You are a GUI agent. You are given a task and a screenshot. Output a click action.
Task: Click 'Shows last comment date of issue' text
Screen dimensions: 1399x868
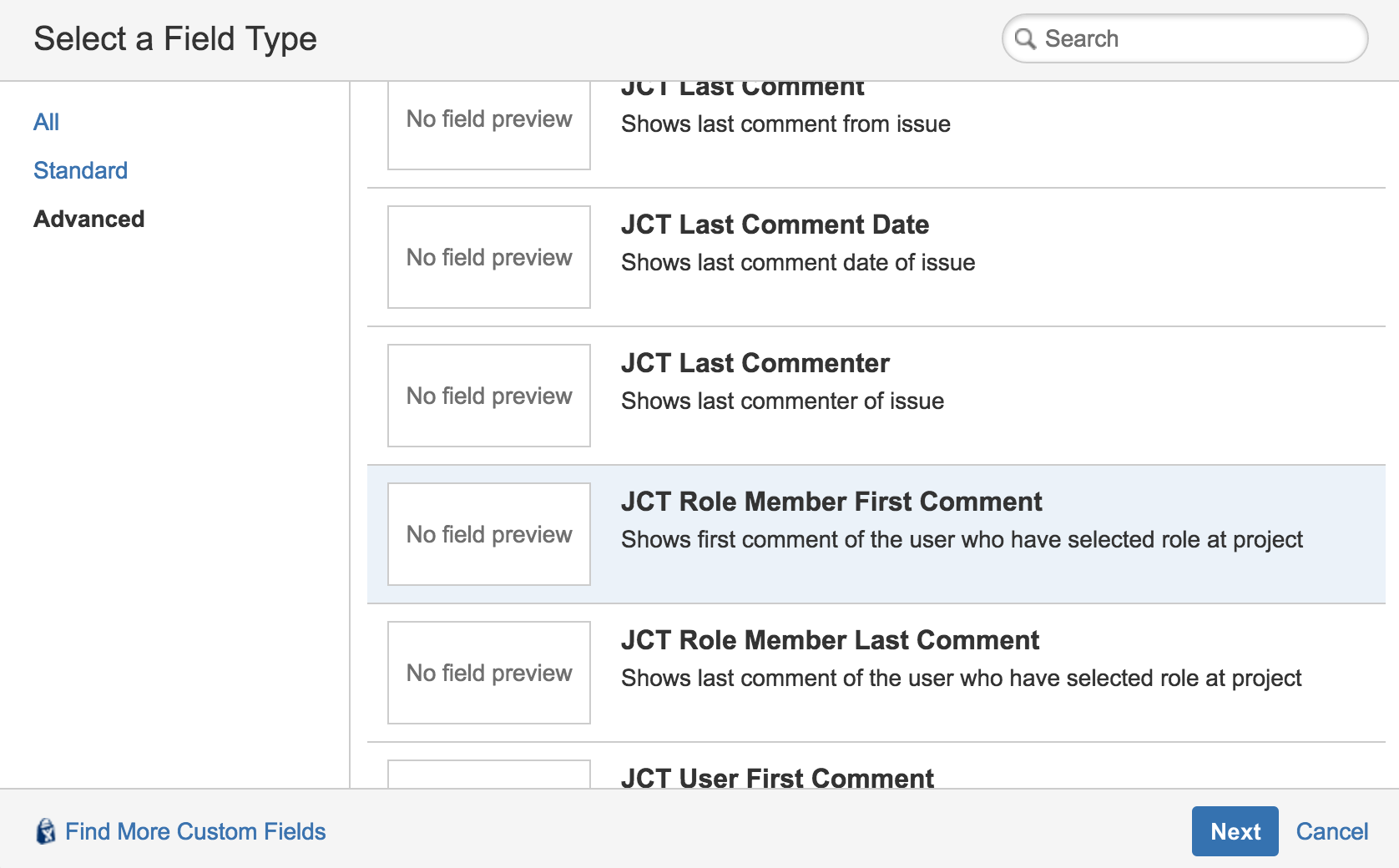pos(798,262)
